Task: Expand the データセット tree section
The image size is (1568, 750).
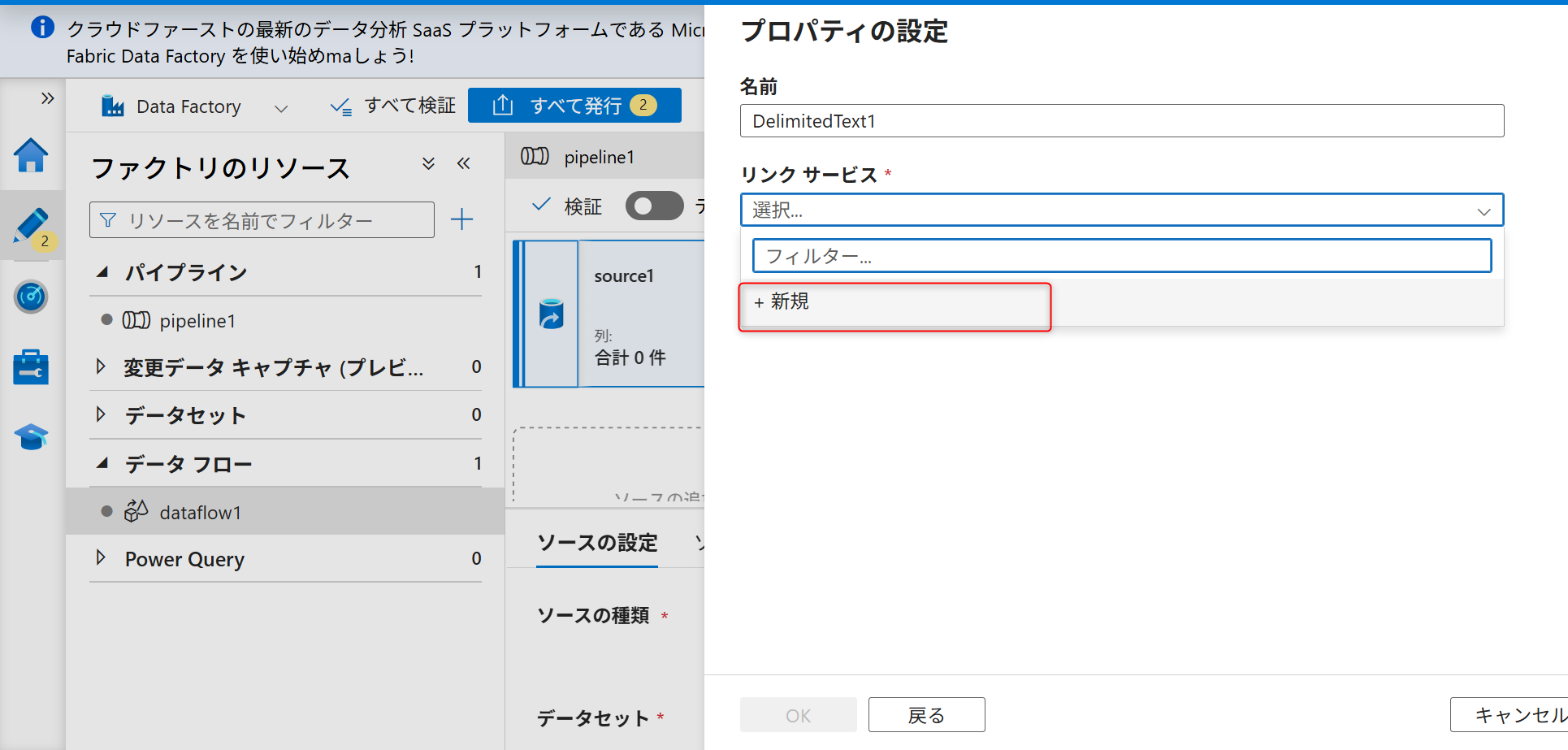Action: point(101,415)
